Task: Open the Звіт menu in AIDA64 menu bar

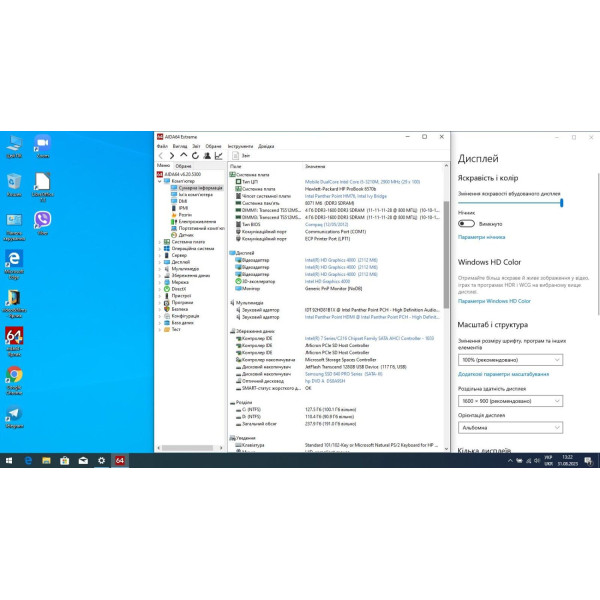Action: tap(196, 146)
